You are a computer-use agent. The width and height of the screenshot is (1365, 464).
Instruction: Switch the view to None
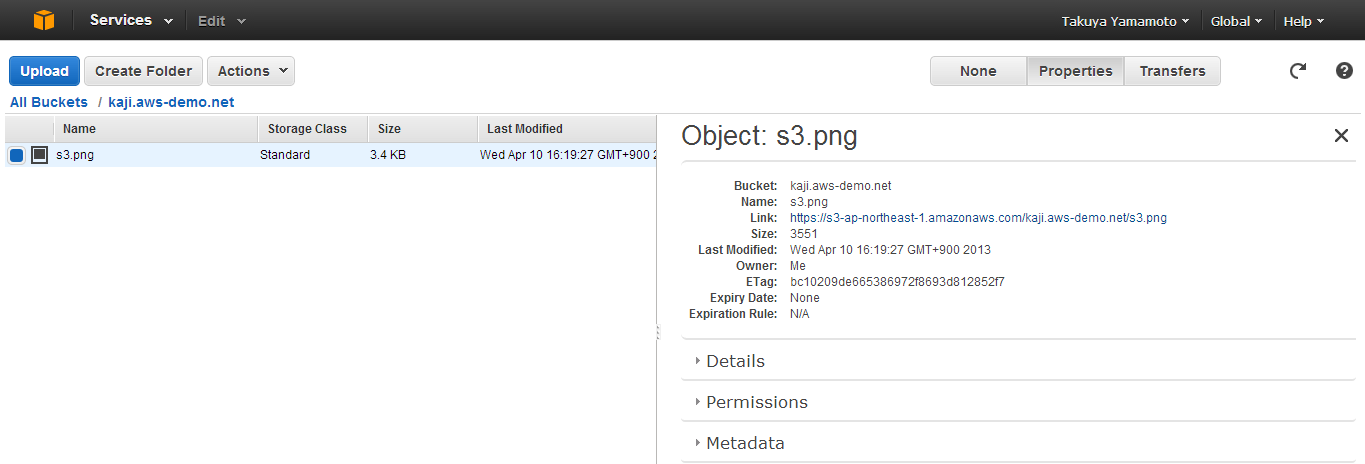(978, 71)
